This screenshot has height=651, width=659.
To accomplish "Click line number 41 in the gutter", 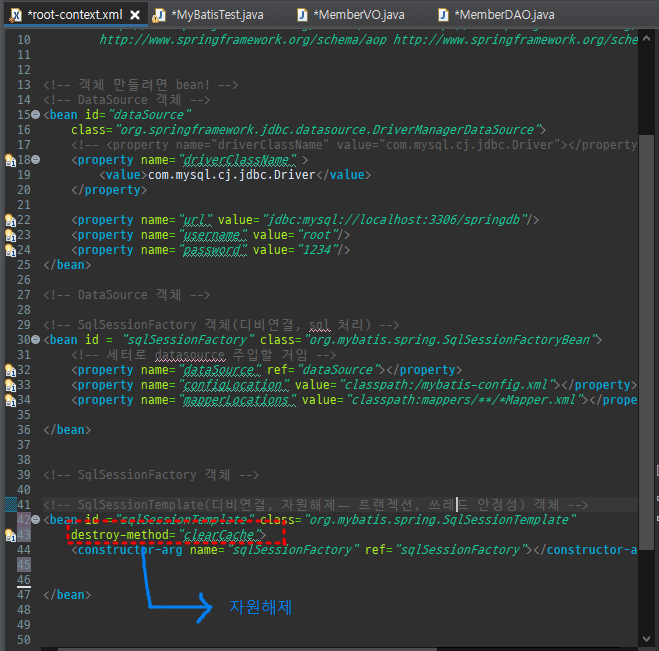I will point(24,504).
